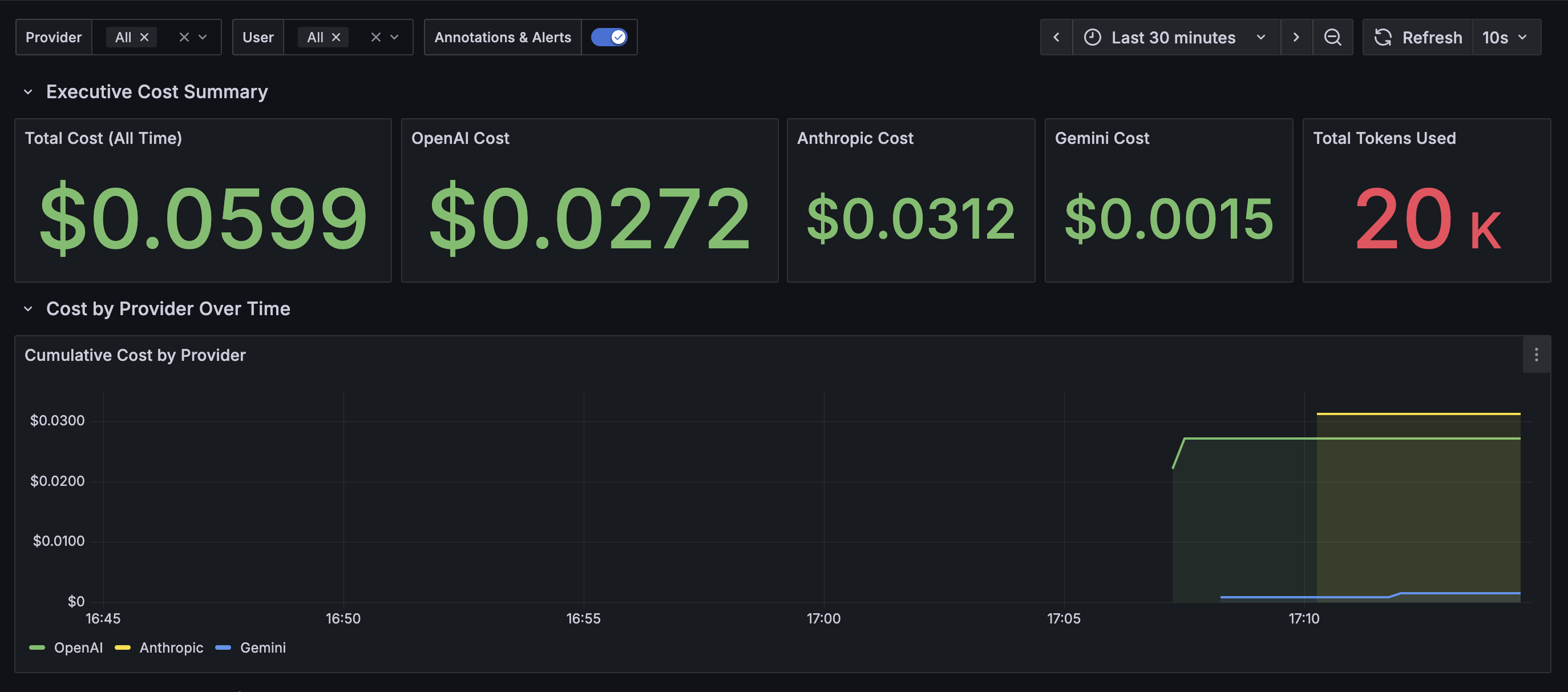Click the Anthropic yellow legend color swatch
The image size is (1568, 692).
(x=122, y=647)
